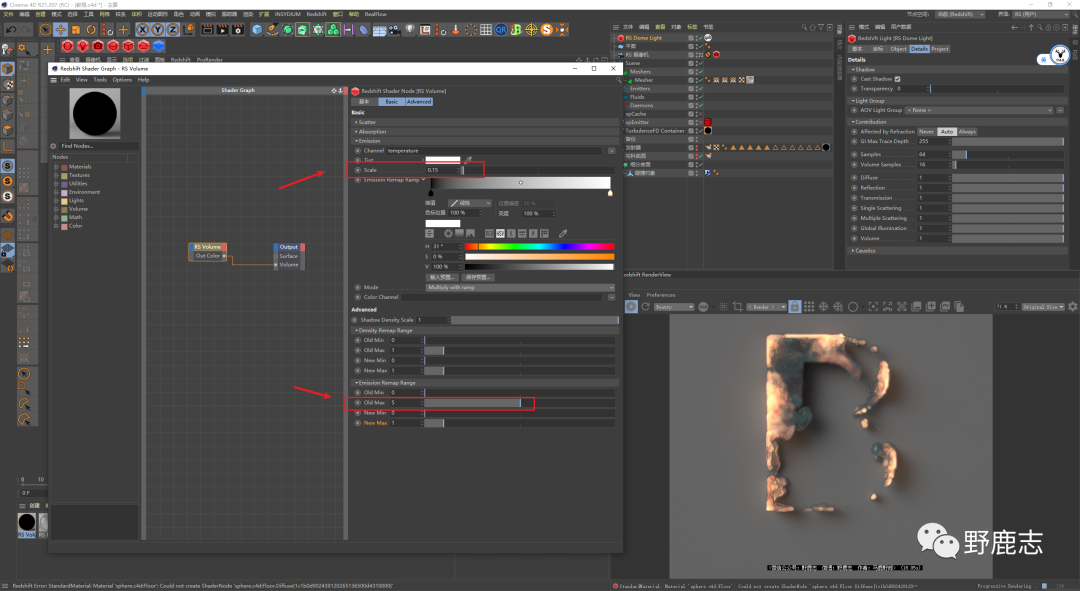1080x591 pixels.
Task: Open the RenderView Preferences menu
Action: [661, 295]
